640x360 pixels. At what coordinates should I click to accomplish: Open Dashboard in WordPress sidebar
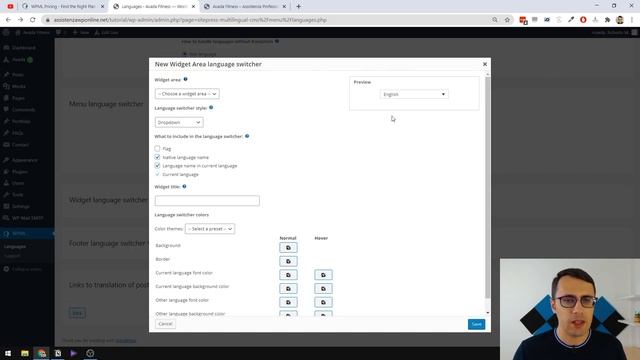[24, 48]
